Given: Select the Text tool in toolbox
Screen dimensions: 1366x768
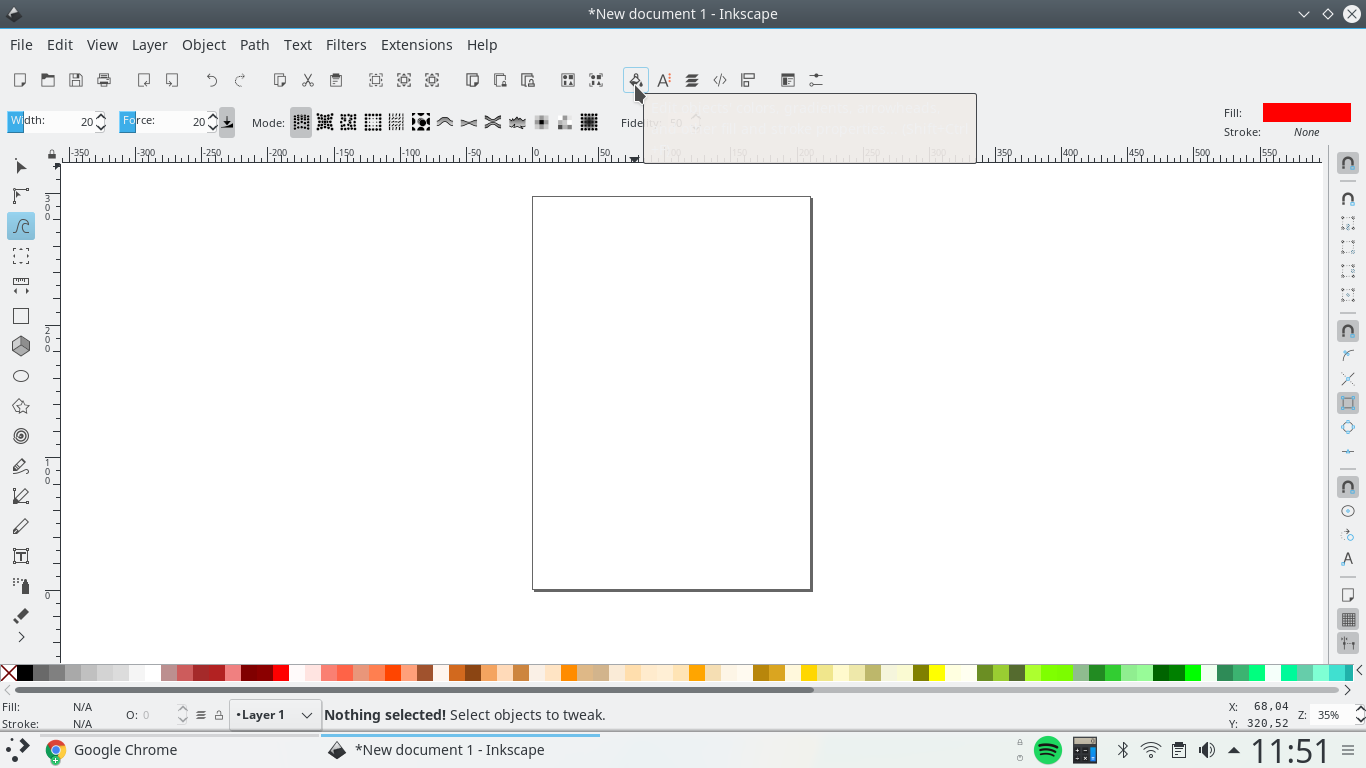Looking at the screenshot, I should tap(21, 556).
